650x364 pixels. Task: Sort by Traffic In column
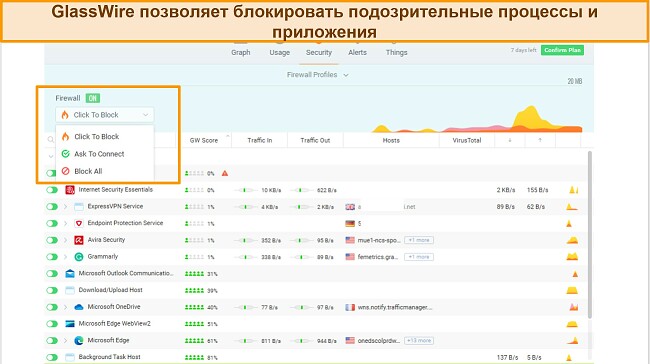pos(260,141)
